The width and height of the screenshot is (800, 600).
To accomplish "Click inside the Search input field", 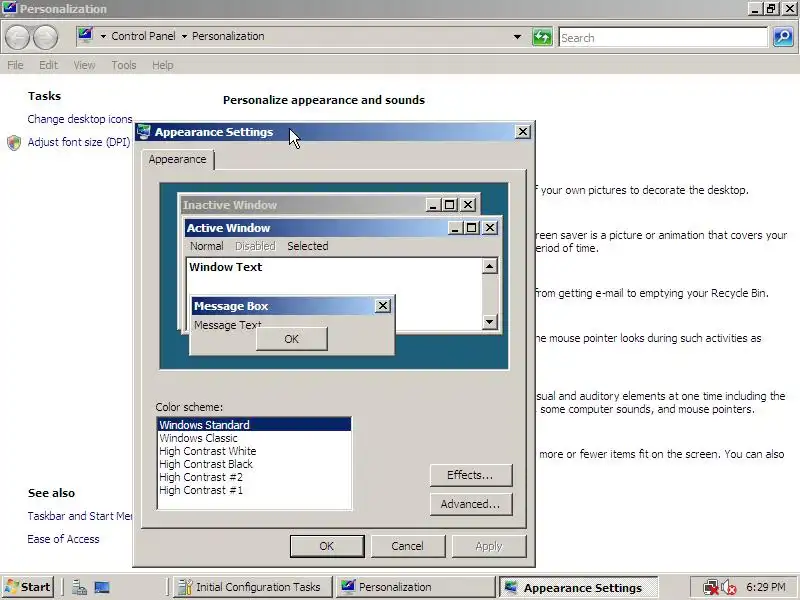I will (663, 38).
